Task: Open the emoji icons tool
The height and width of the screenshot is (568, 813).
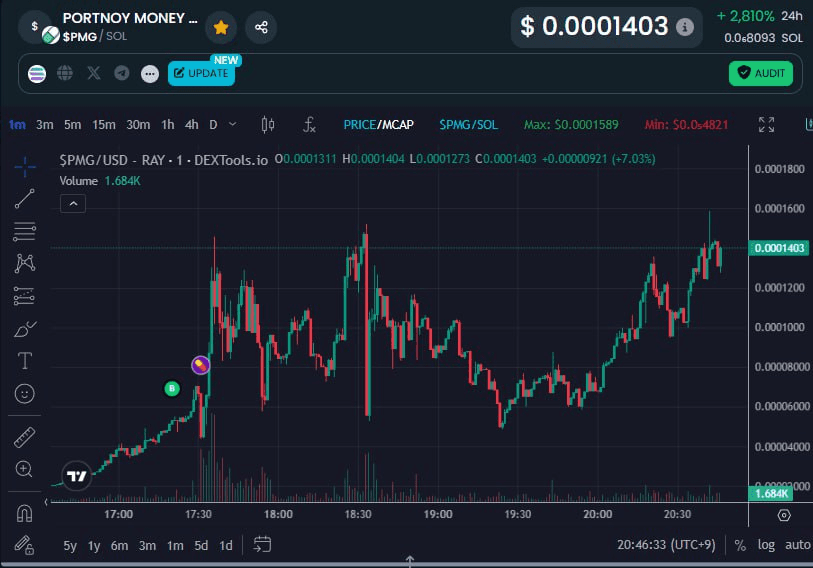Action: [24, 393]
